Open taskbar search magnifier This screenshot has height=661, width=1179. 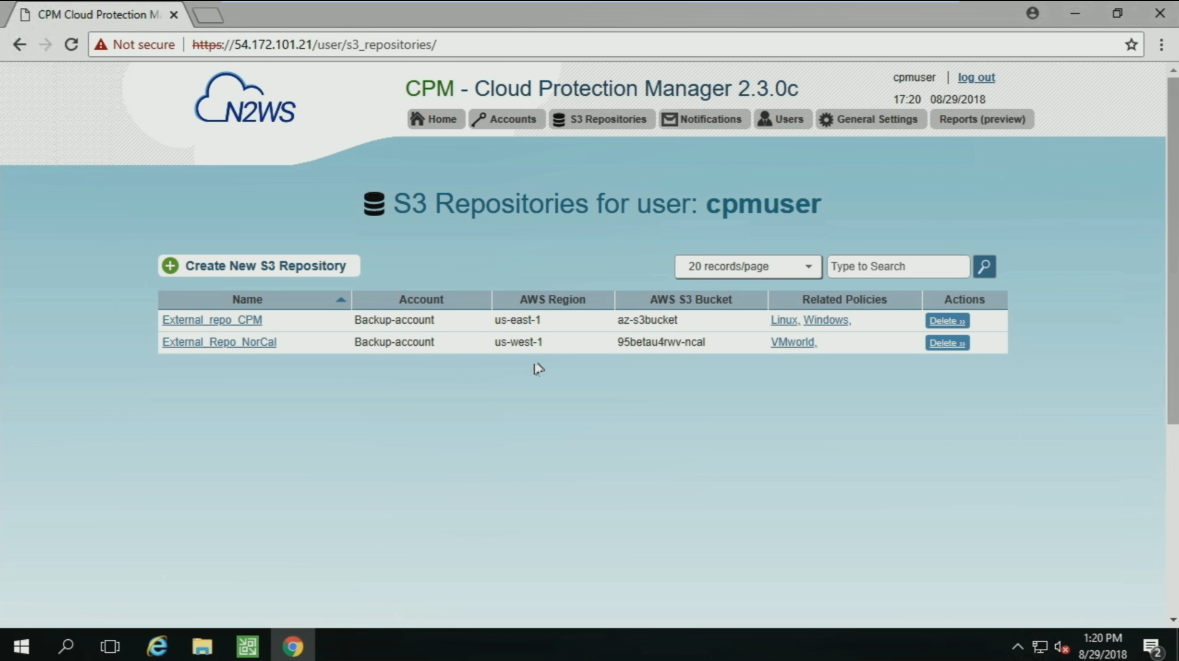coord(66,646)
